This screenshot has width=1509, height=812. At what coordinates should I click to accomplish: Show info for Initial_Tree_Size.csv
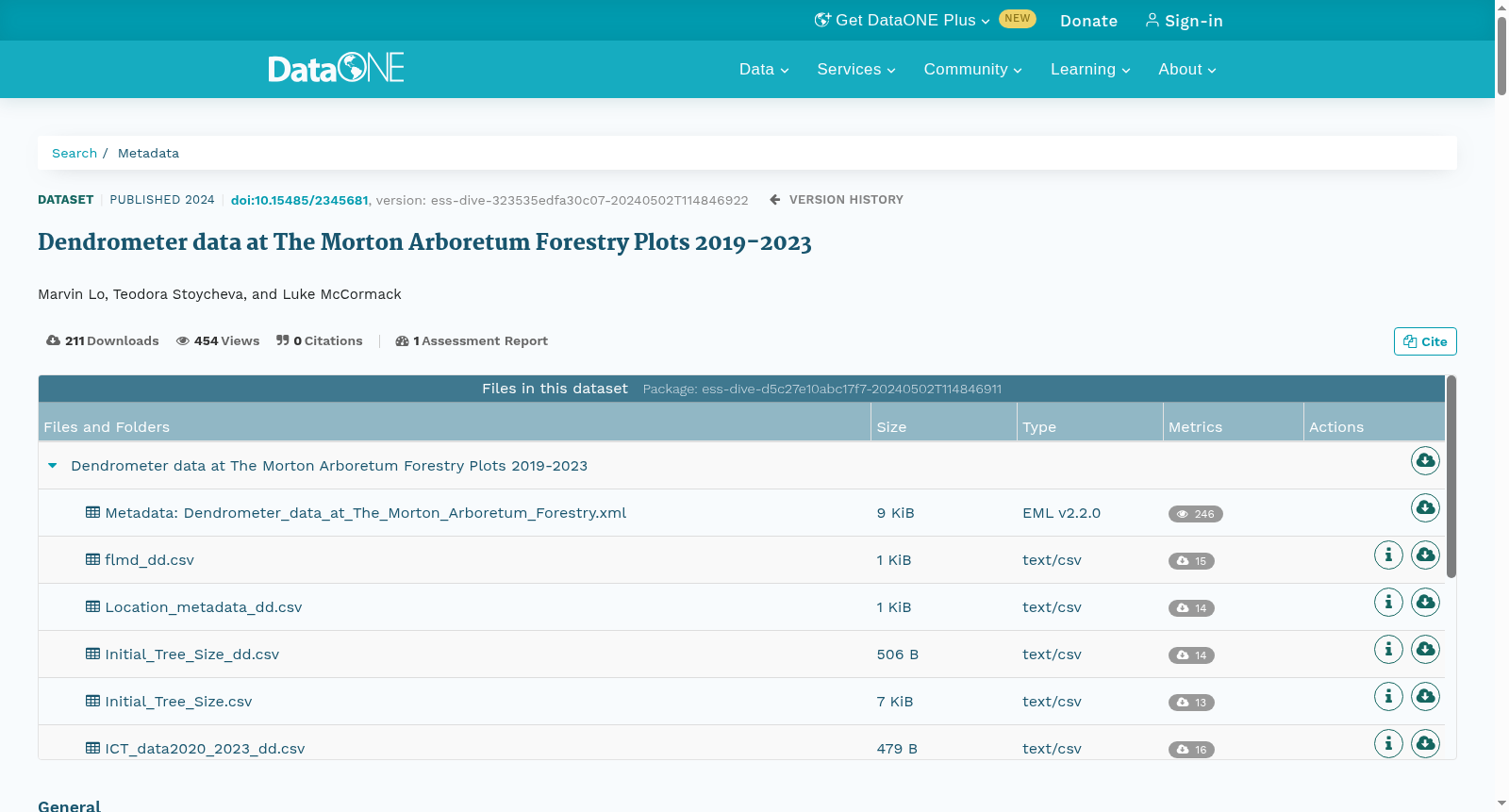1388,696
